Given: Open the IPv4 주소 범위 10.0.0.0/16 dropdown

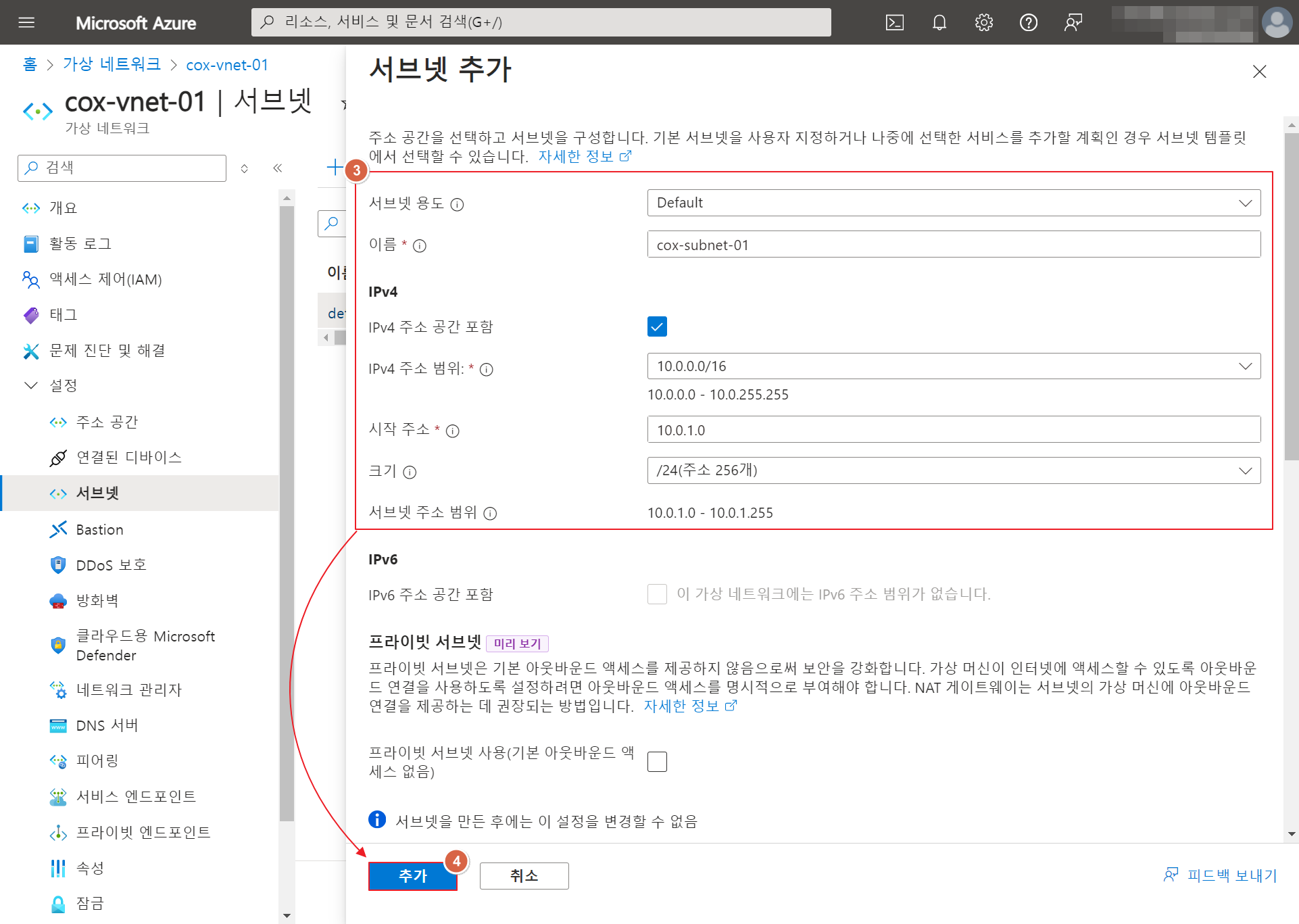Looking at the screenshot, I should tap(953, 366).
